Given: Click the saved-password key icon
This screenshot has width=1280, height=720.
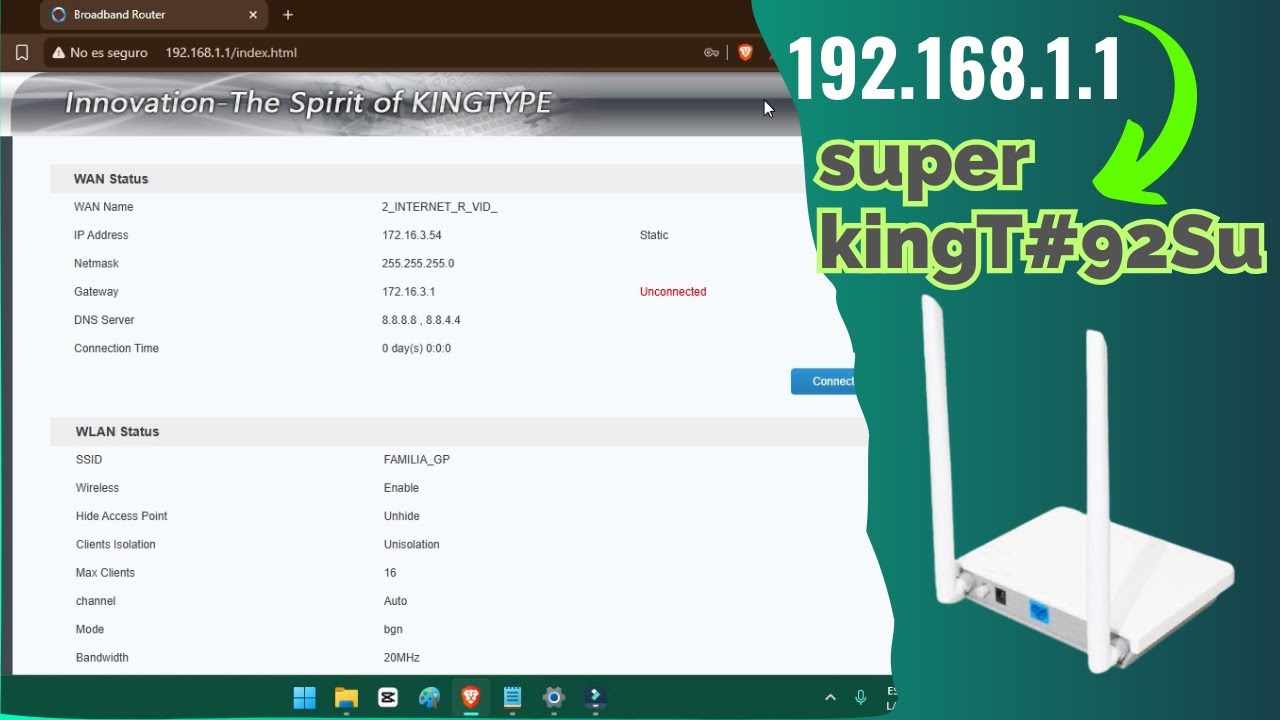Looking at the screenshot, I should pos(712,53).
